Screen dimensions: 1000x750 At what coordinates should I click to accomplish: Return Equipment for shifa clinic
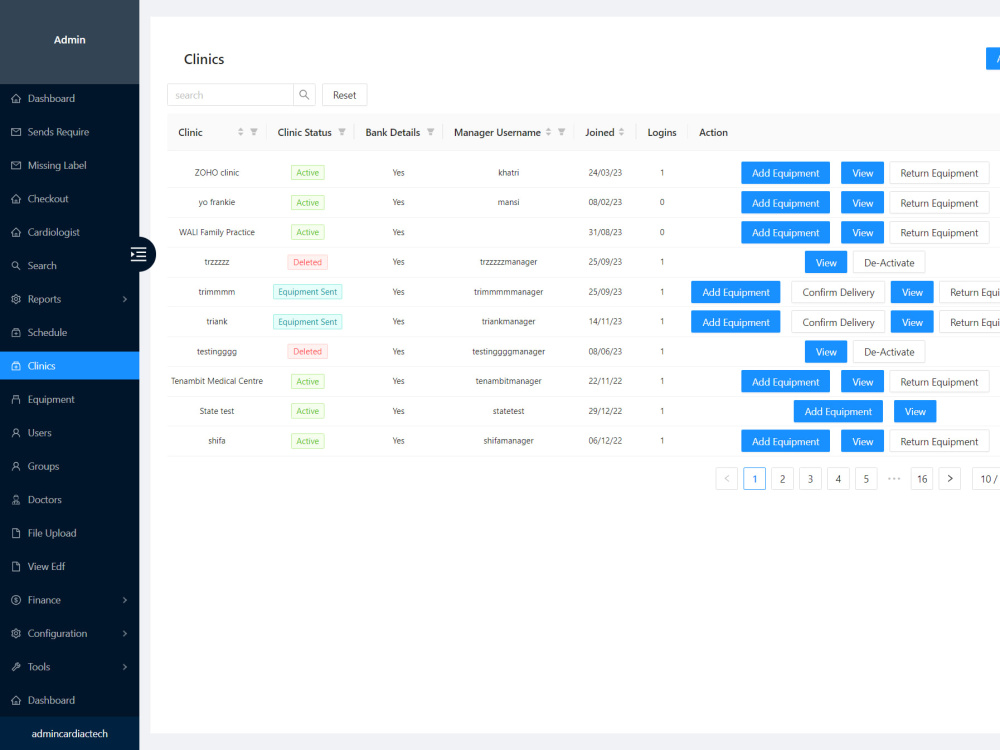coord(939,441)
